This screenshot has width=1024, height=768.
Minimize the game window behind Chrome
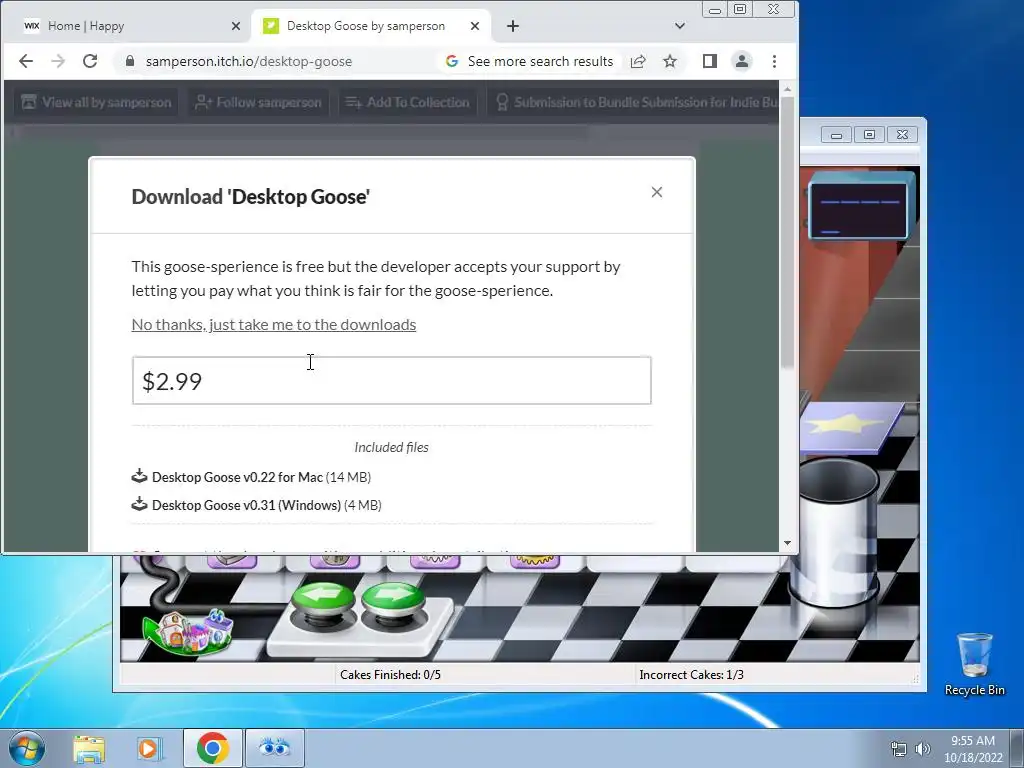837,135
